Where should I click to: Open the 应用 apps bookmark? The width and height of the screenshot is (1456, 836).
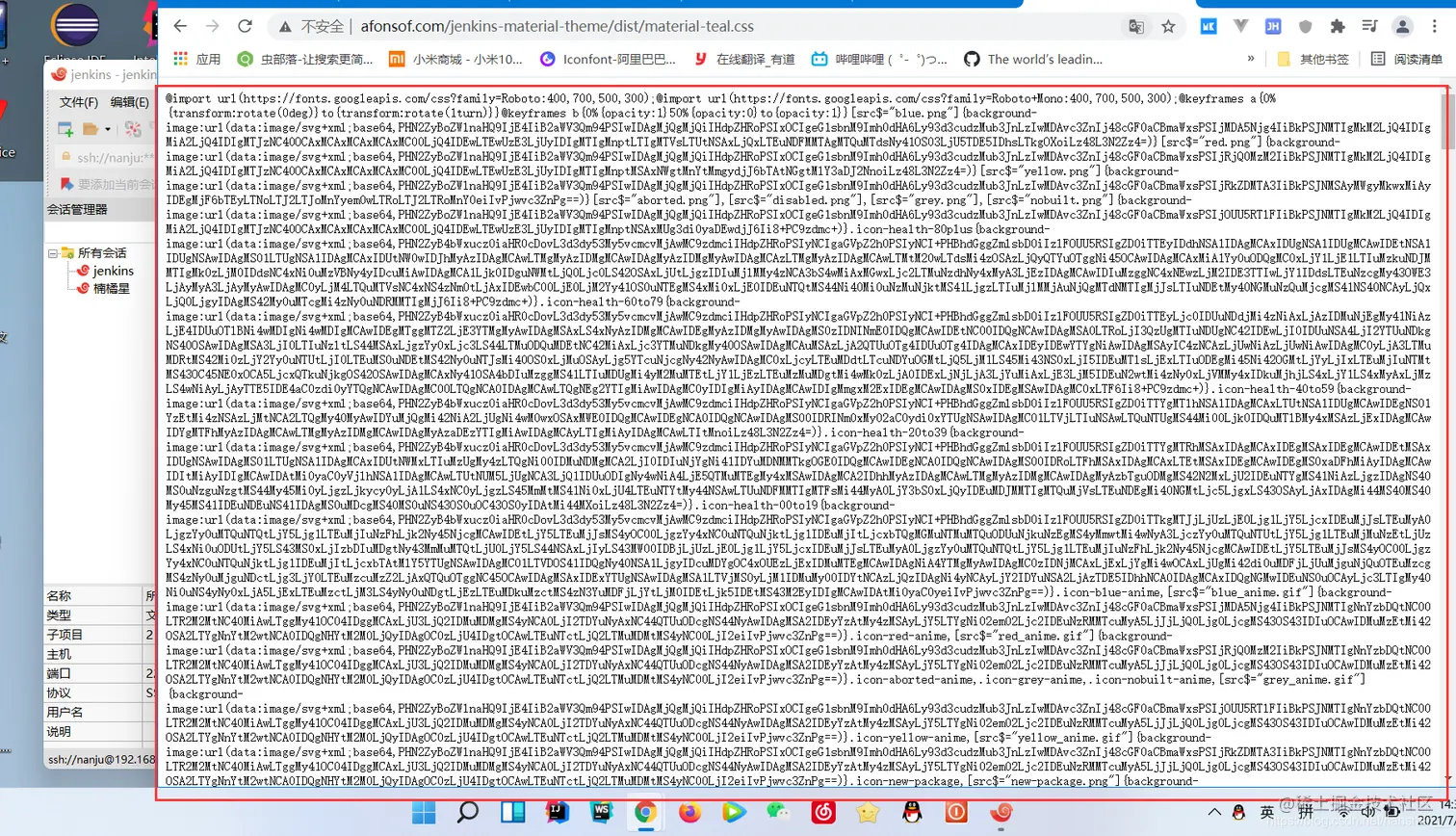tap(197, 59)
